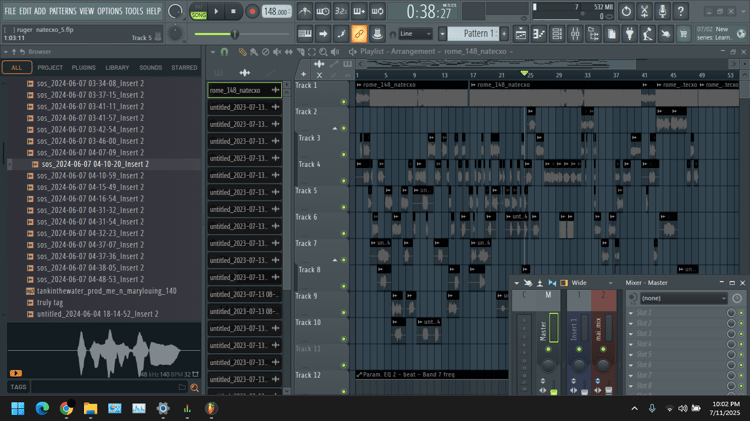Open the Playlist view icon
The height and width of the screenshot is (421, 750).
pyautogui.click(x=521, y=34)
